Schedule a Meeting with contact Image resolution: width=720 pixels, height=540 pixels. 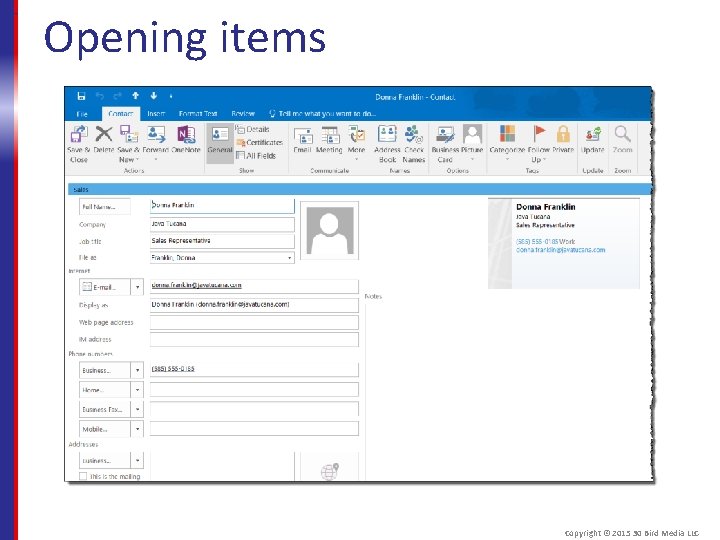tap(329, 140)
